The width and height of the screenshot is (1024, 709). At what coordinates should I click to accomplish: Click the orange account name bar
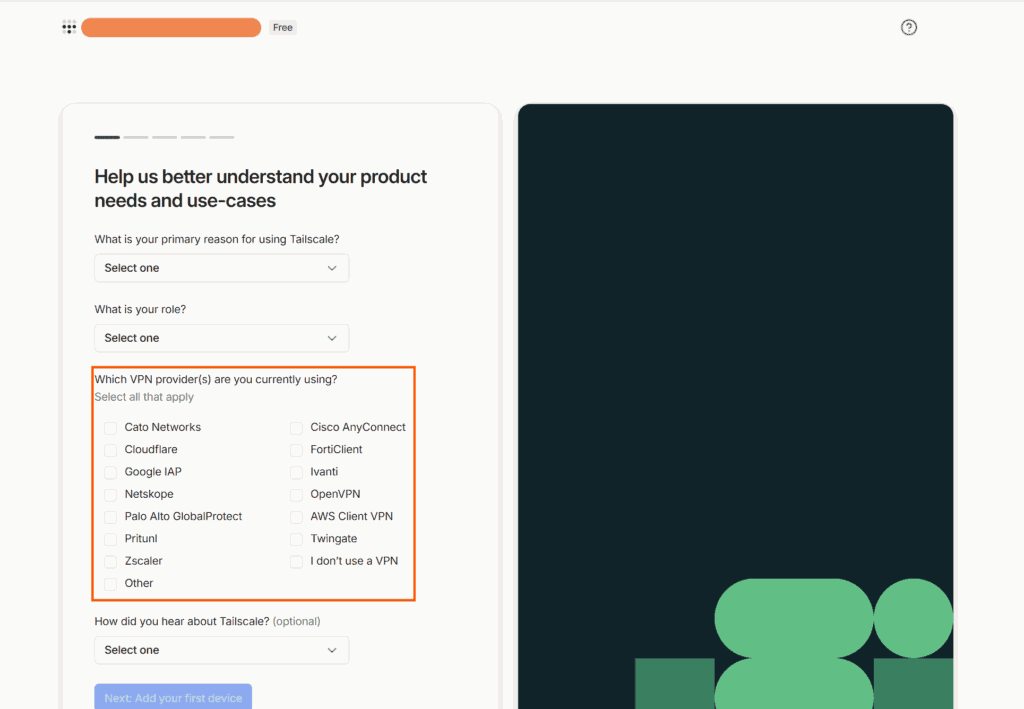(x=171, y=28)
